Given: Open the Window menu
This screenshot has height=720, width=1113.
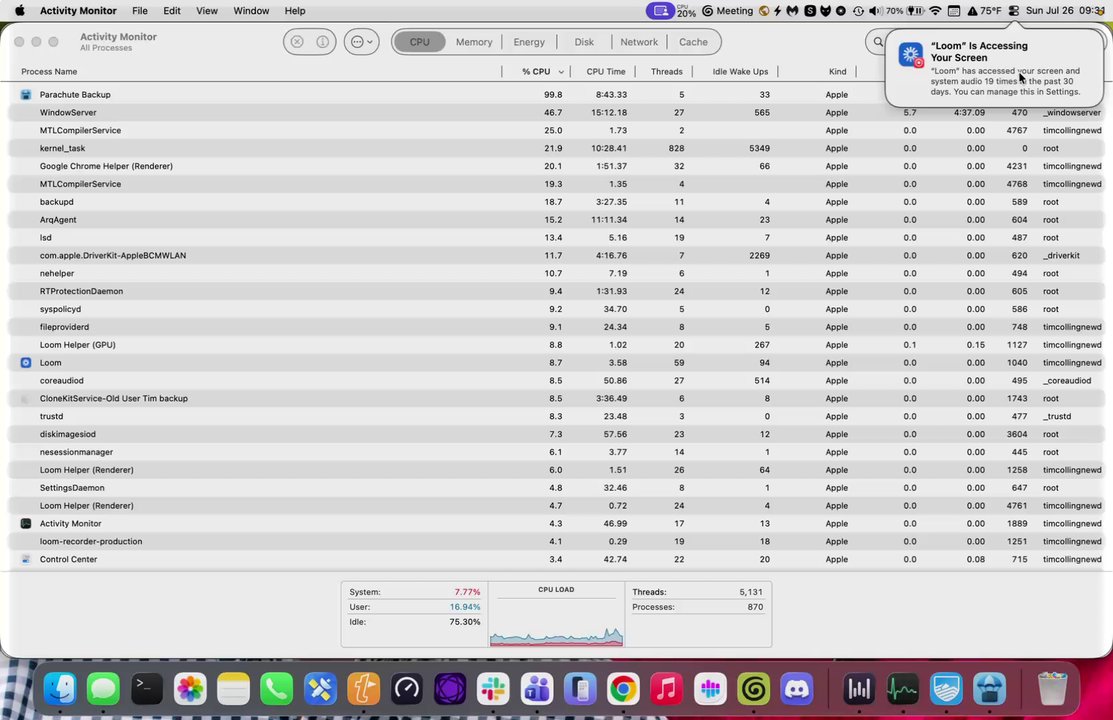Looking at the screenshot, I should coord(251,11).
